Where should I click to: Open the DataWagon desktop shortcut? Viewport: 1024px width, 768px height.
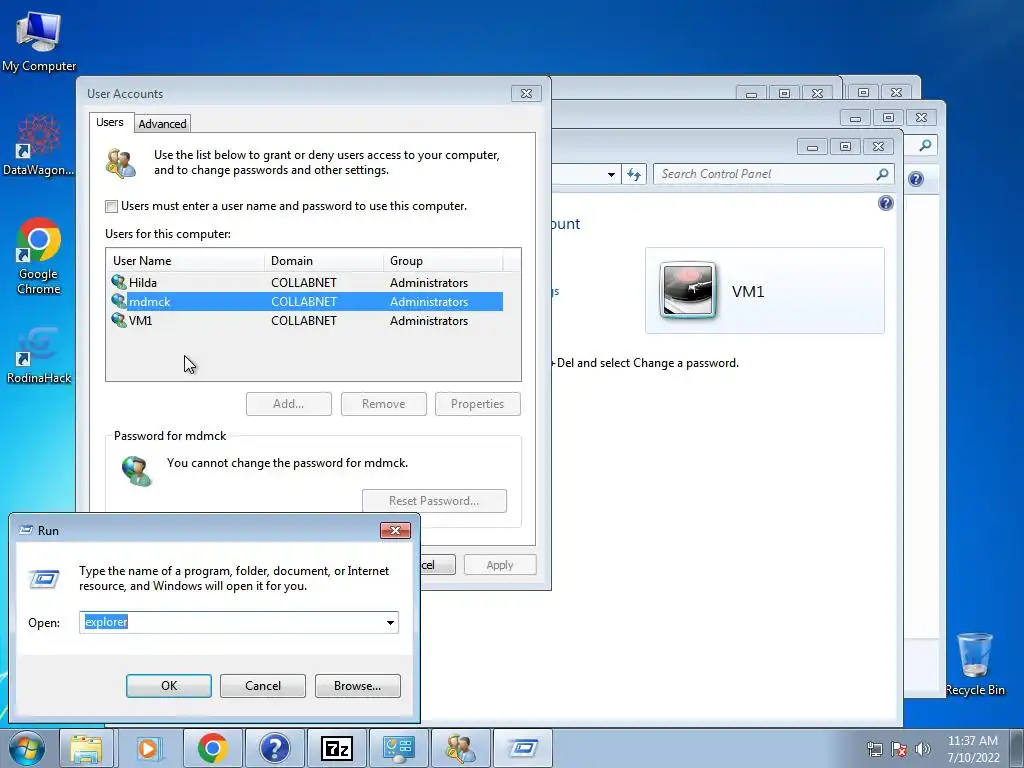pos(39,145)
